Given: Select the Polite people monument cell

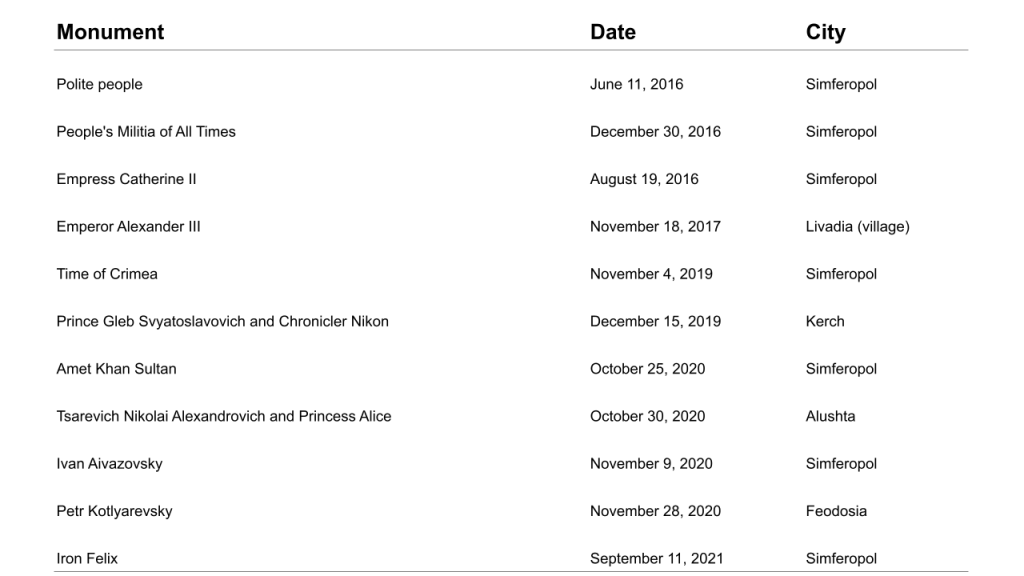Looking at the screenshot, I should [99, 84].
